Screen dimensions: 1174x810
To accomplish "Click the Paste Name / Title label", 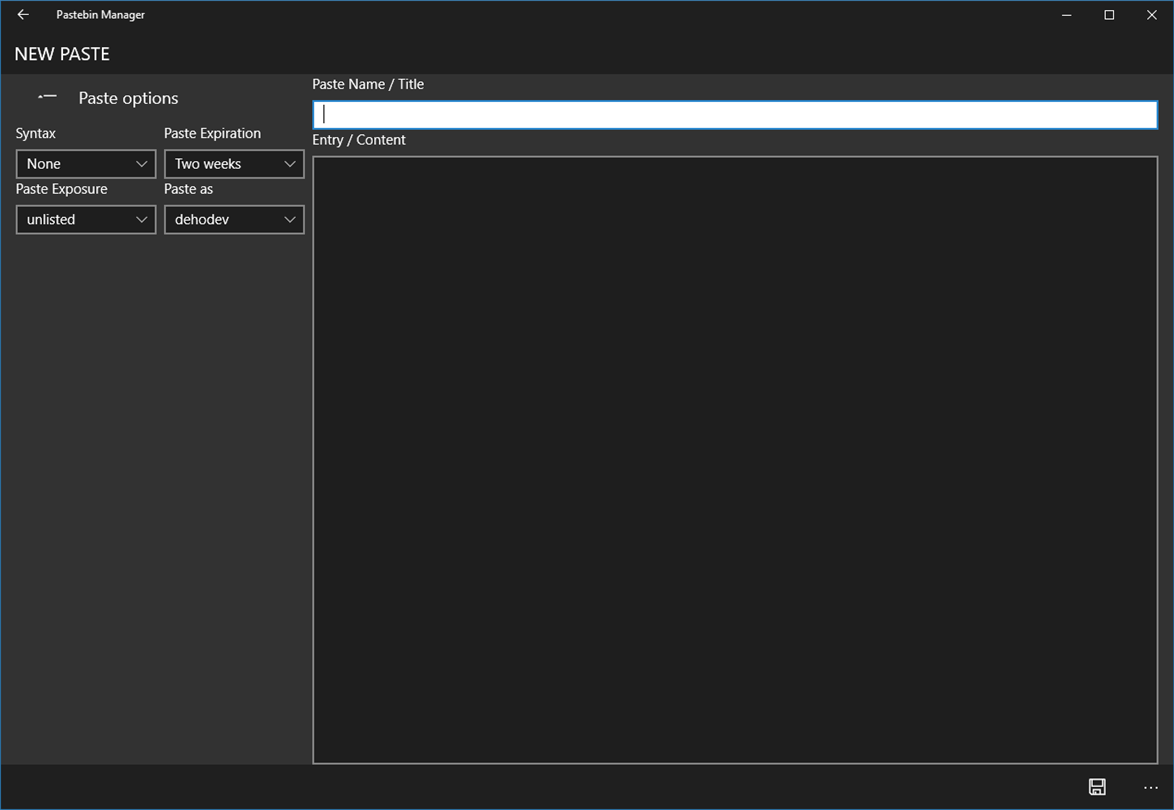I will point(368,84).
